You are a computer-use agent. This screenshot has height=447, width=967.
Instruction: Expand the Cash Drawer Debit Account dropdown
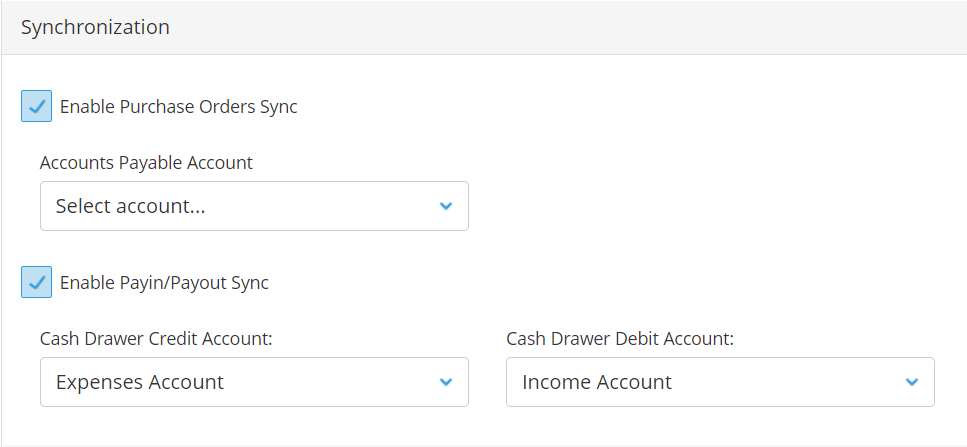pyautogui.click(x=720, y=382)
